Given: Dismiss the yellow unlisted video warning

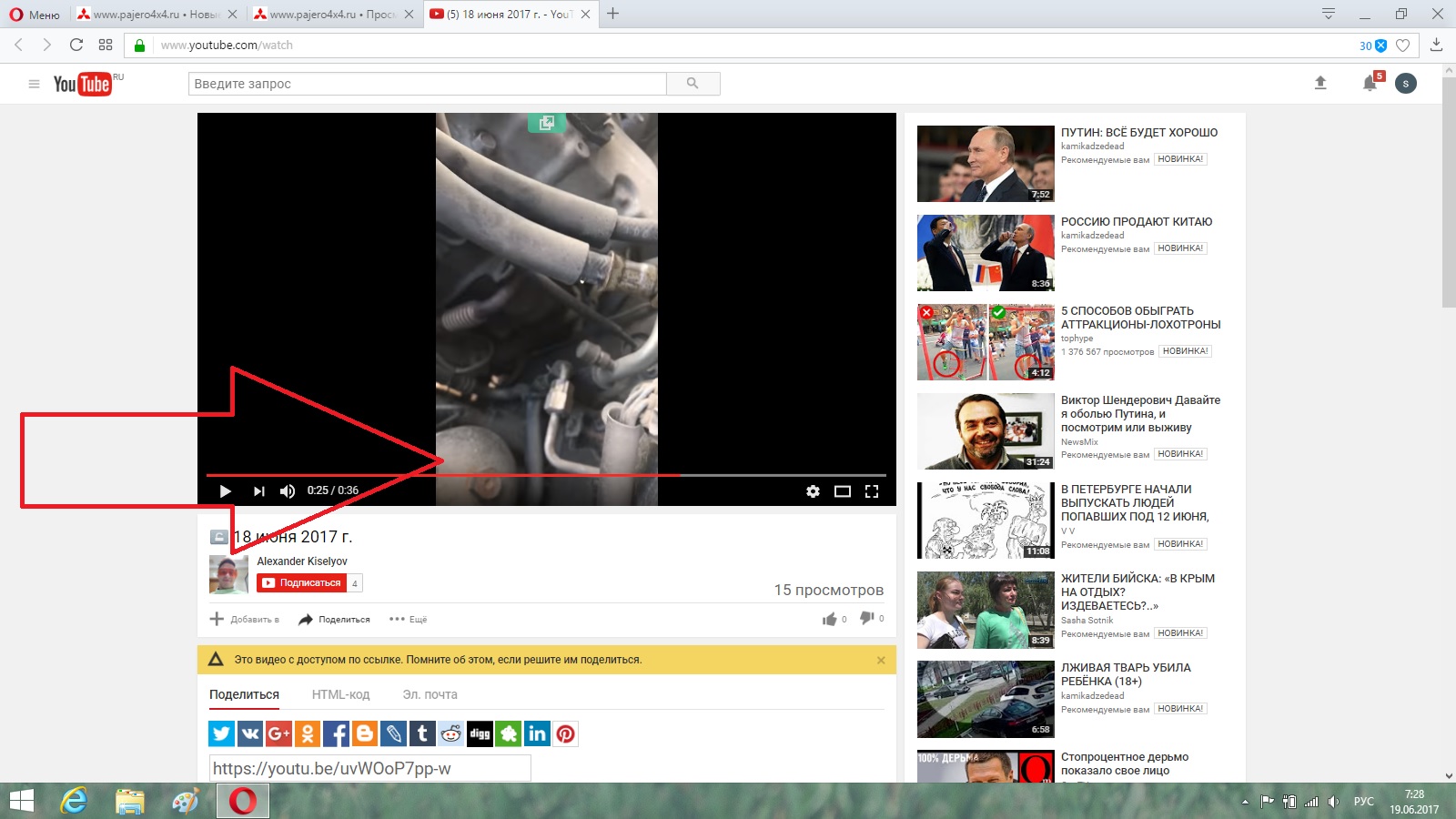Looking at the screenshot, I should [x=881, y=660].
